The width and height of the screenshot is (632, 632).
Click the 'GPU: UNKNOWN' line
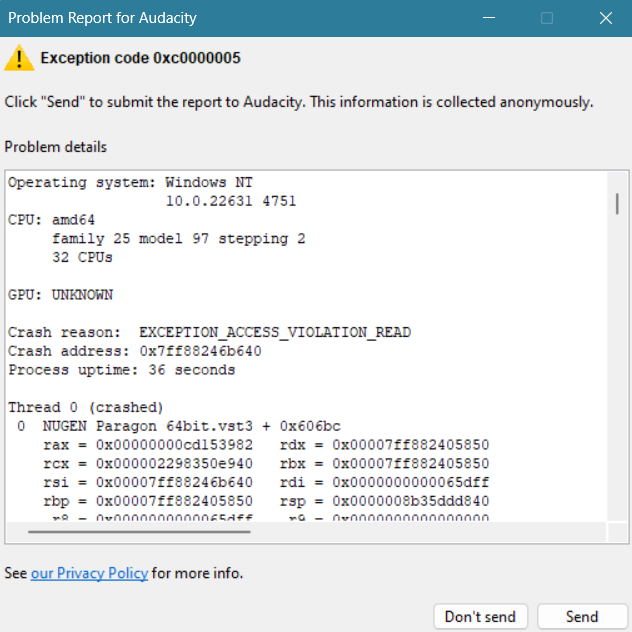point(60,295)
